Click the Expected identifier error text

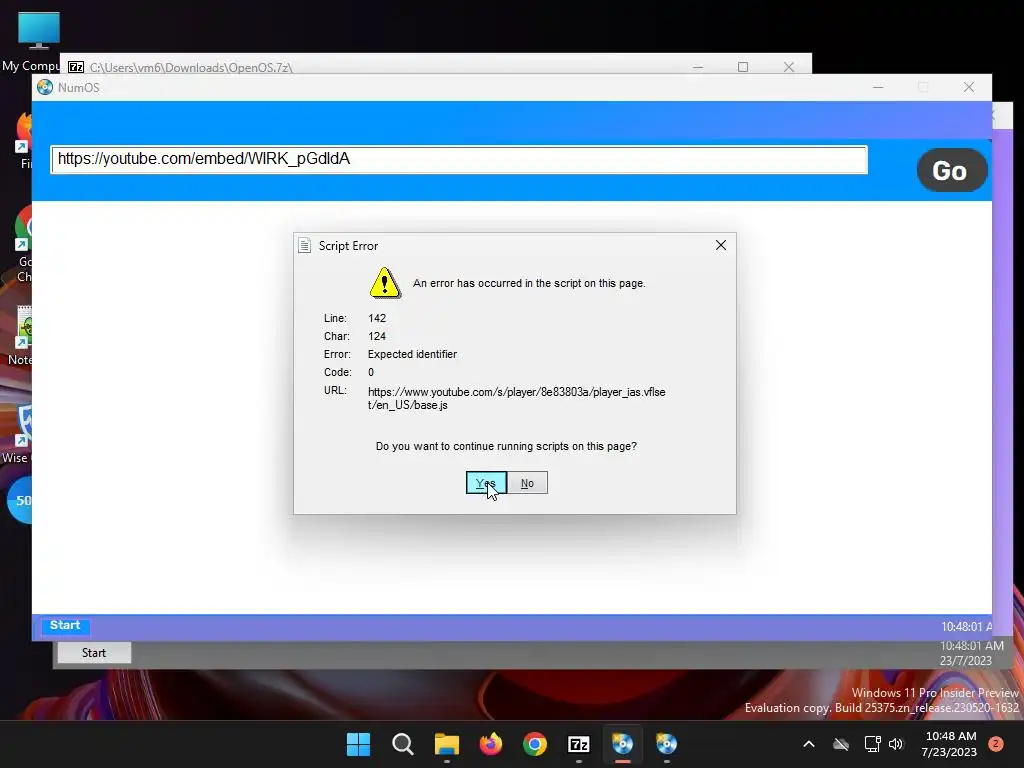click(x=412, y=354)
